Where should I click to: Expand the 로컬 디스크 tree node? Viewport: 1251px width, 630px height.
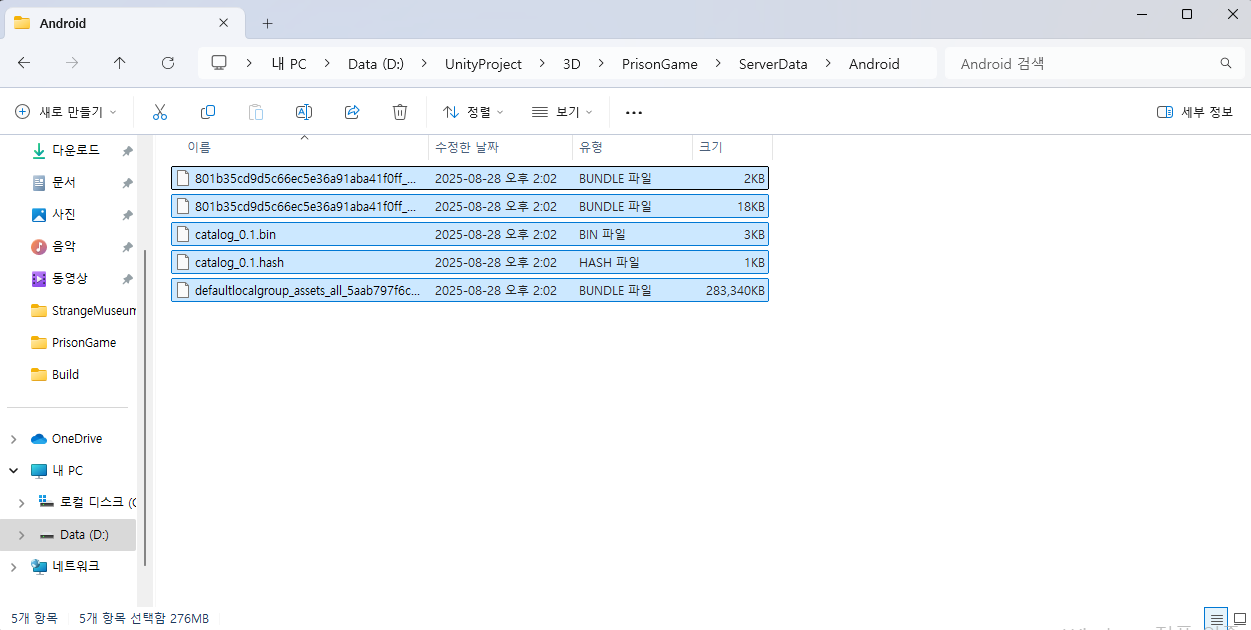click(x=21, y=502)
